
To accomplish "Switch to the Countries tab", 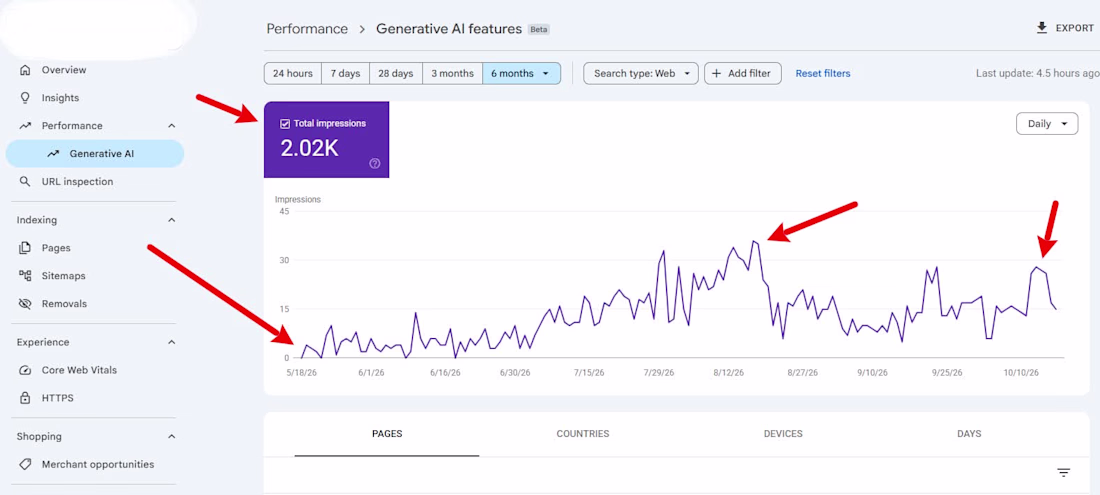I will pyautogui.click(x=583, y=434).
